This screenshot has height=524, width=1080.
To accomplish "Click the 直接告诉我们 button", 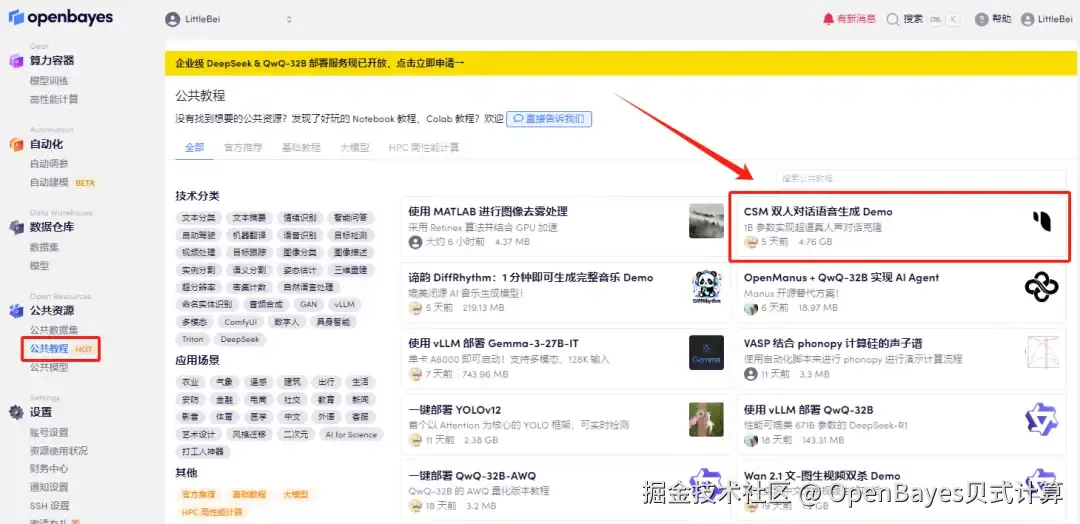I will coord(549,118).
